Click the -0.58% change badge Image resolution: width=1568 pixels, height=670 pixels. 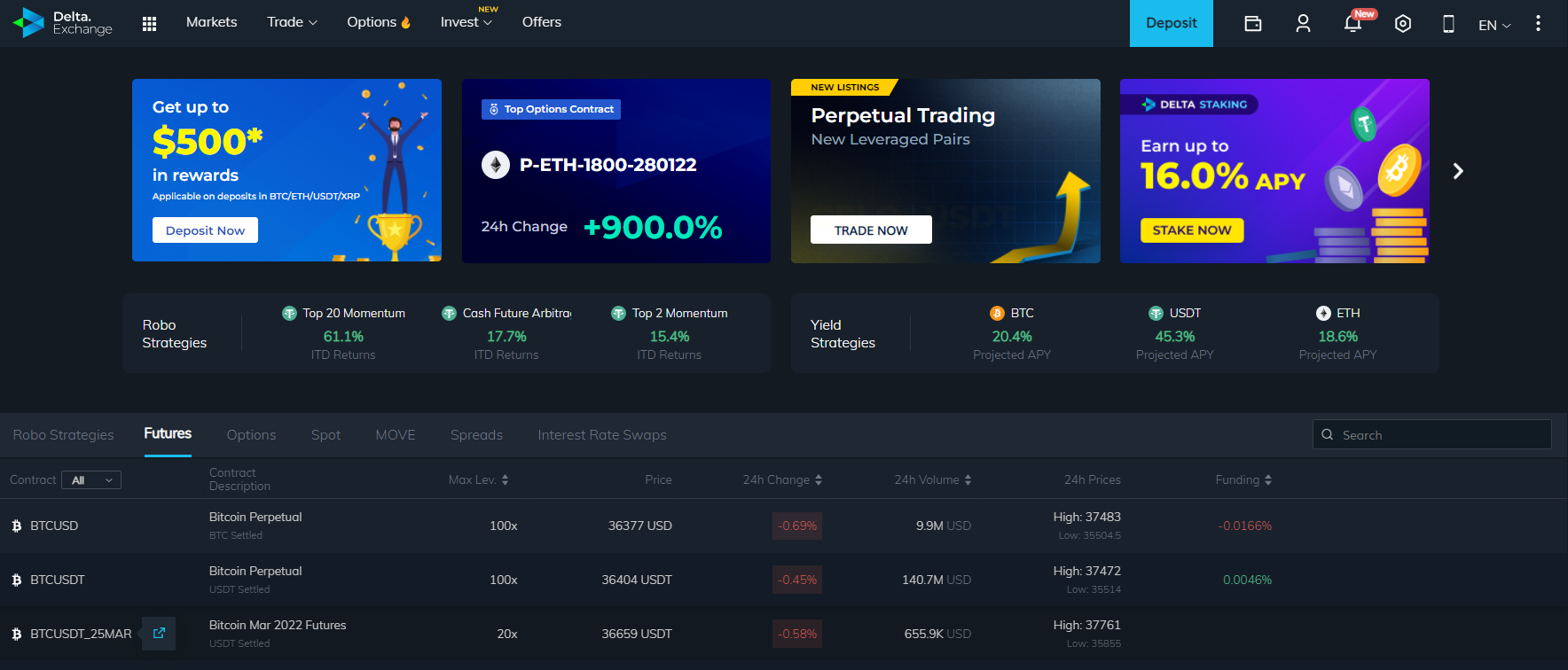tap(797, 634)
